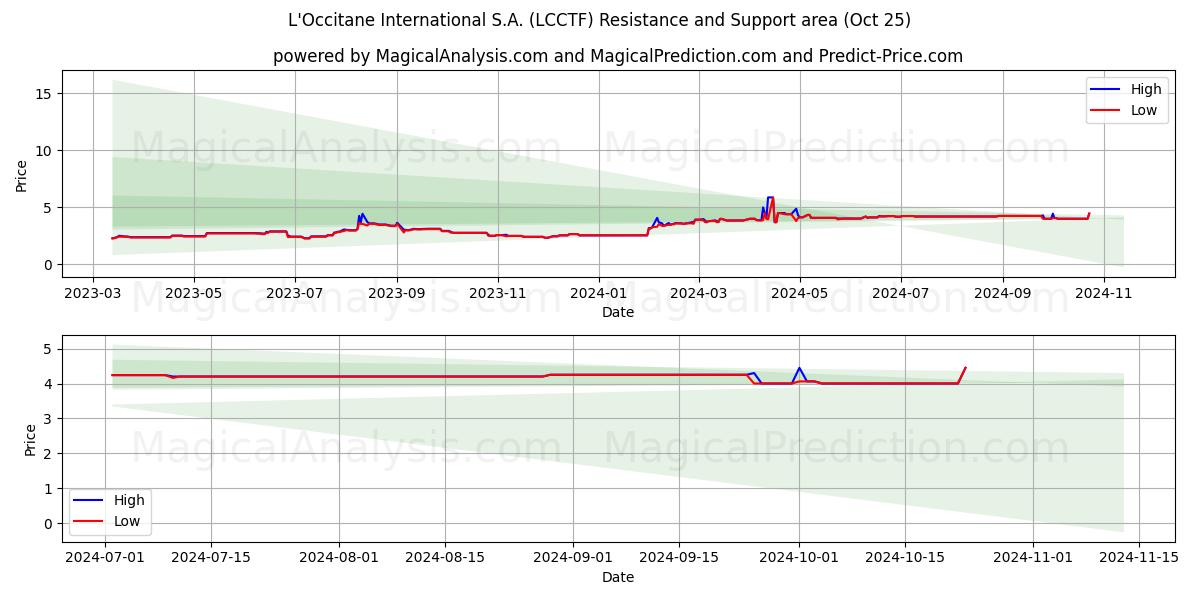The width and height of the screenshot is (1200, 600).
Task: Click the '2024-09-15' tick label
Action: tap(679, 559)
